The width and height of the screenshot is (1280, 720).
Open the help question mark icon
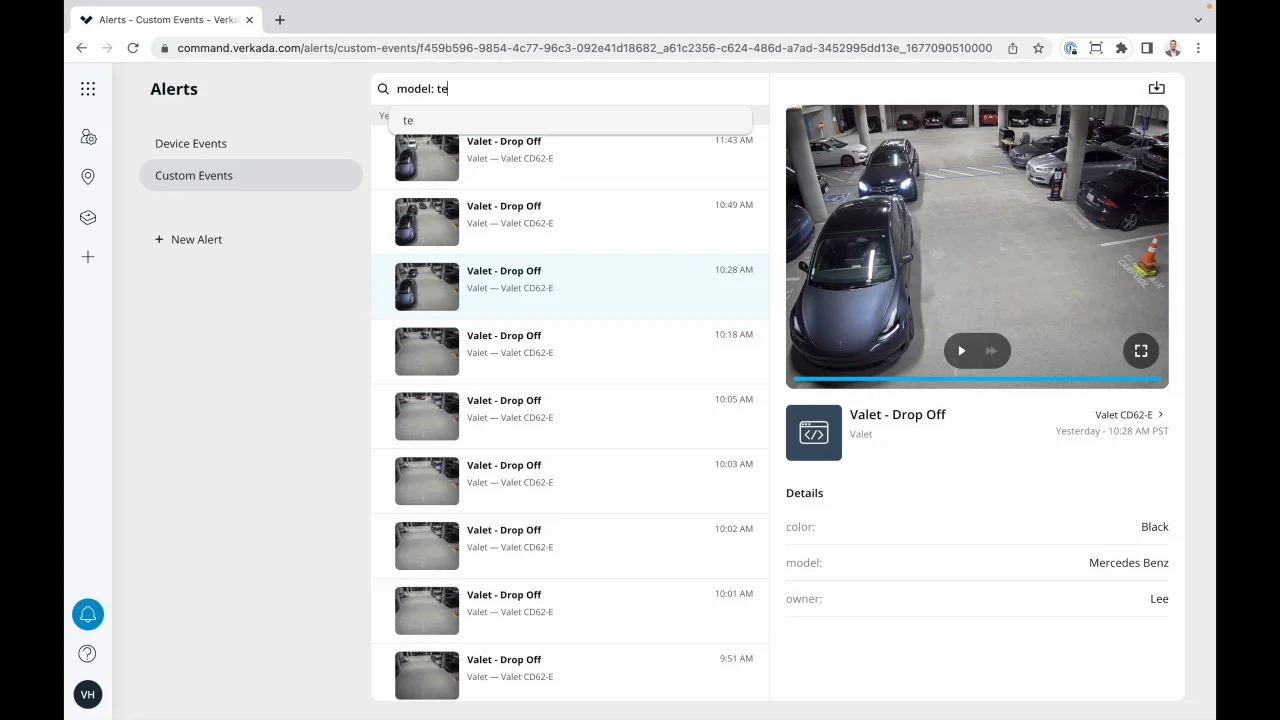pyautogui.click(x=88, y=654)
